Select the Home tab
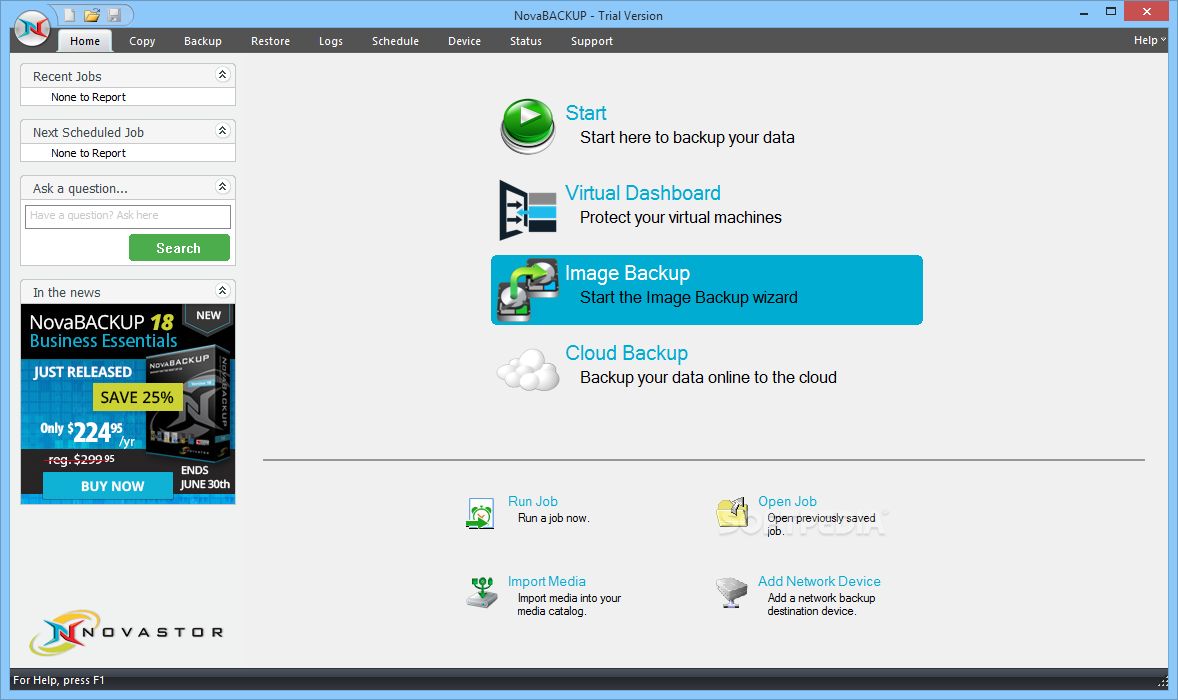1178x700 pixels. pyautogui.click(x=85, y=41)
